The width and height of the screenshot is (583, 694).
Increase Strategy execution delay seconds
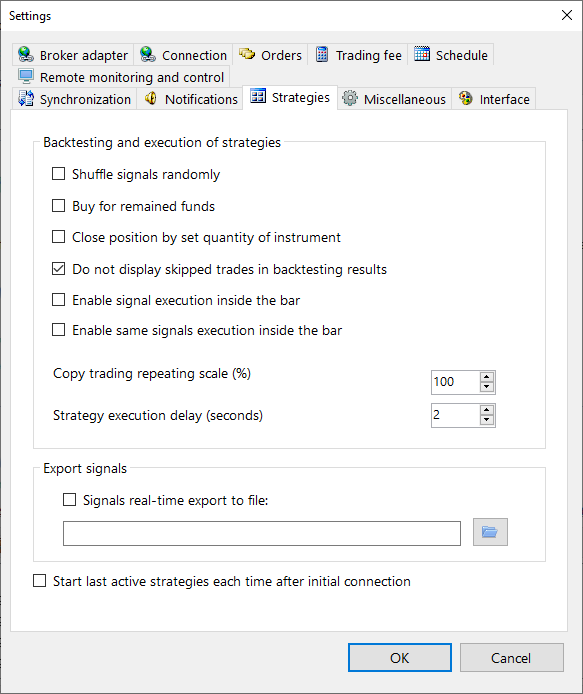[x=486, y=410]
